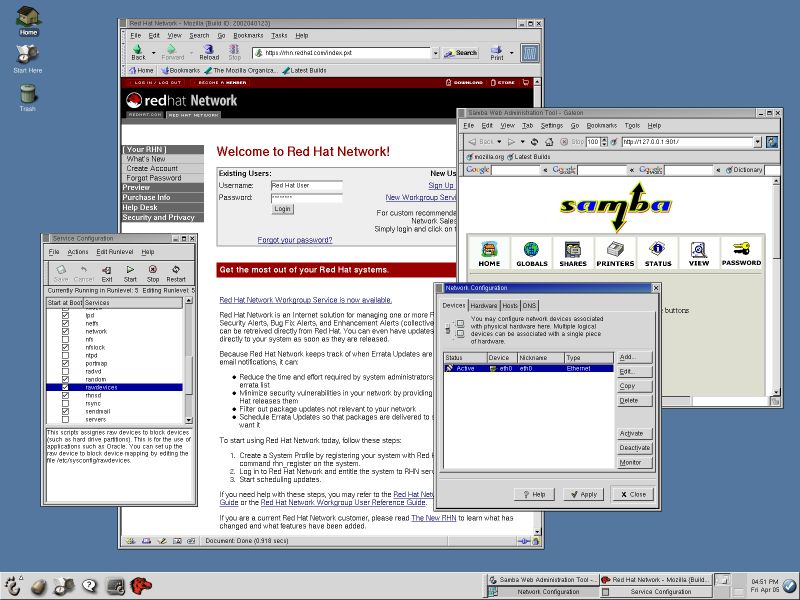Open the GNOME foot main menu
Viewport: 800px width, 600px height.
13,586
